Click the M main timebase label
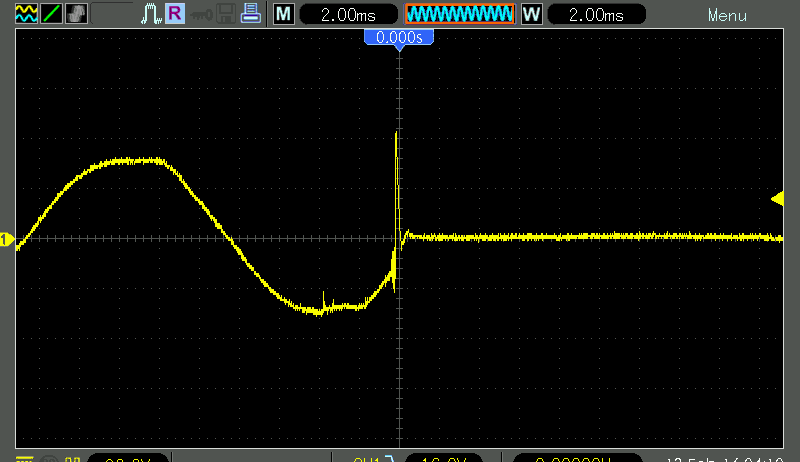Viewport: 800px width, 462px height. click(284, 14)
